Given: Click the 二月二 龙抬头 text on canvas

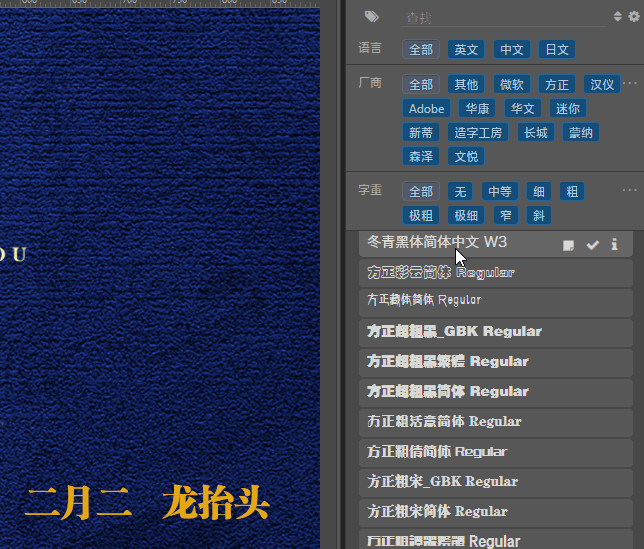Looking at the screenshot, I should coord(147,503).
